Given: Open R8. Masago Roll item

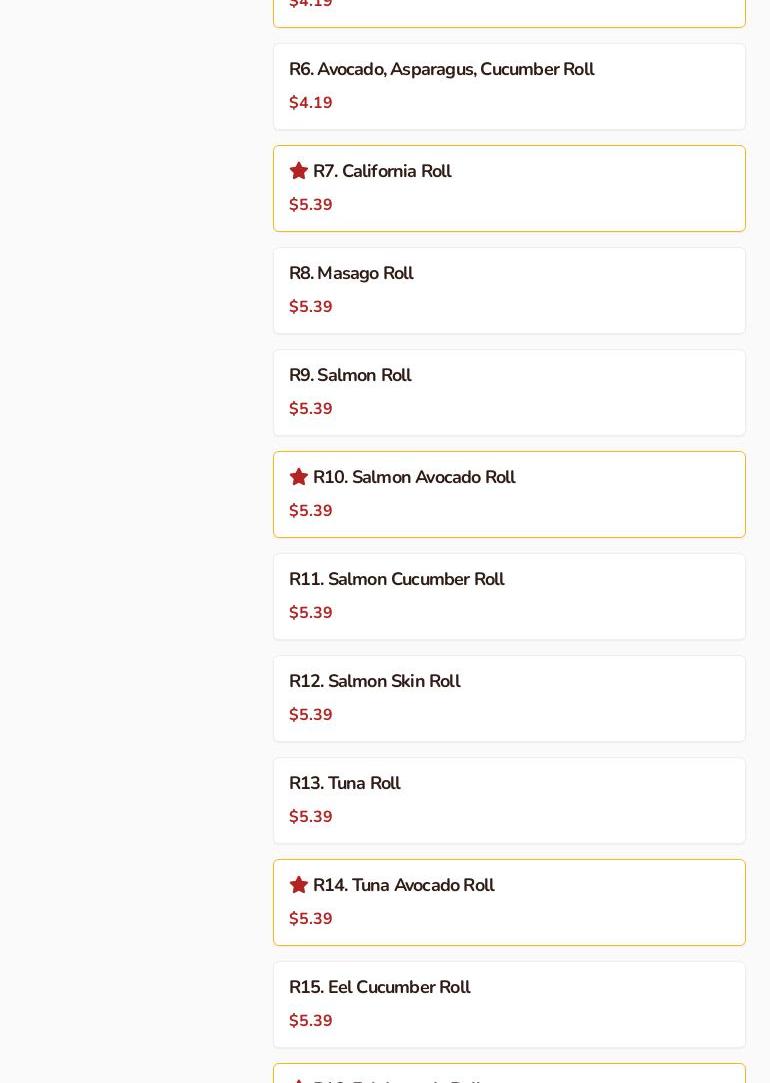Looking at the screenshot, I should coord(351,274).
